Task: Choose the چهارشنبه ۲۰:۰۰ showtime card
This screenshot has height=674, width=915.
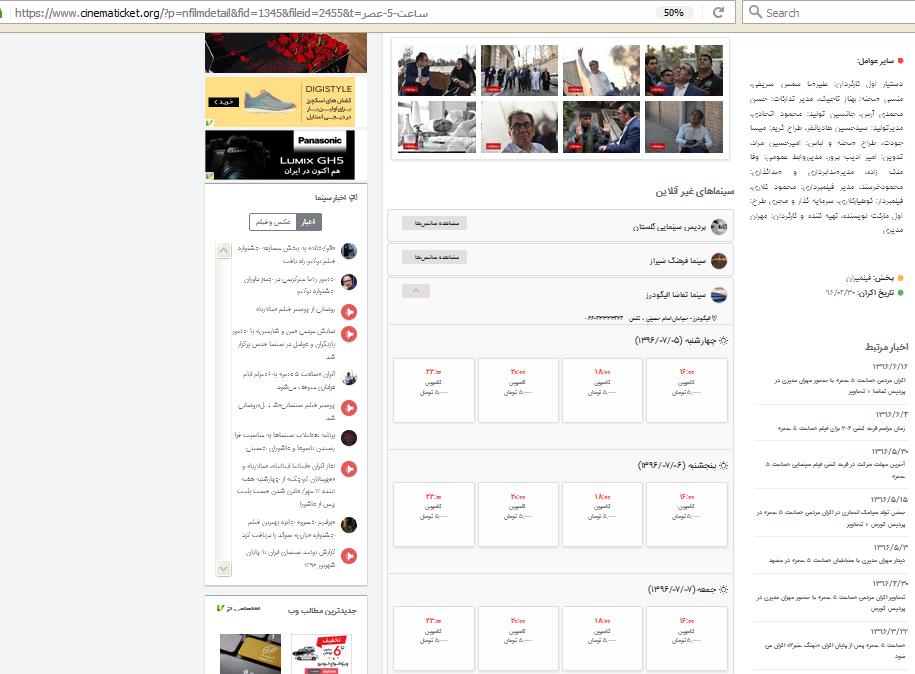Action: (518, 390)
